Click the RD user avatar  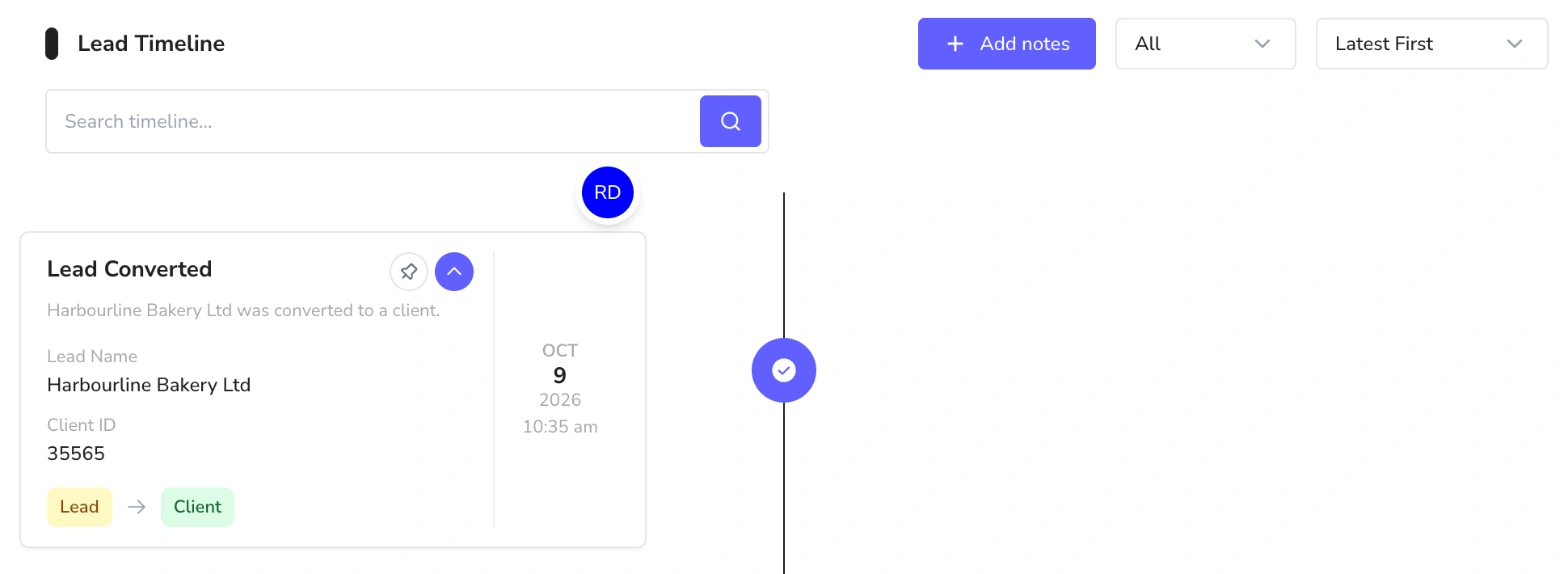(608, 193)
